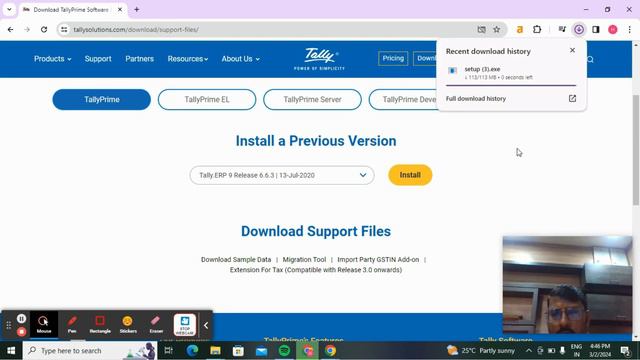
Task: Show hidden system tray icons
Action: coord(529,351)
